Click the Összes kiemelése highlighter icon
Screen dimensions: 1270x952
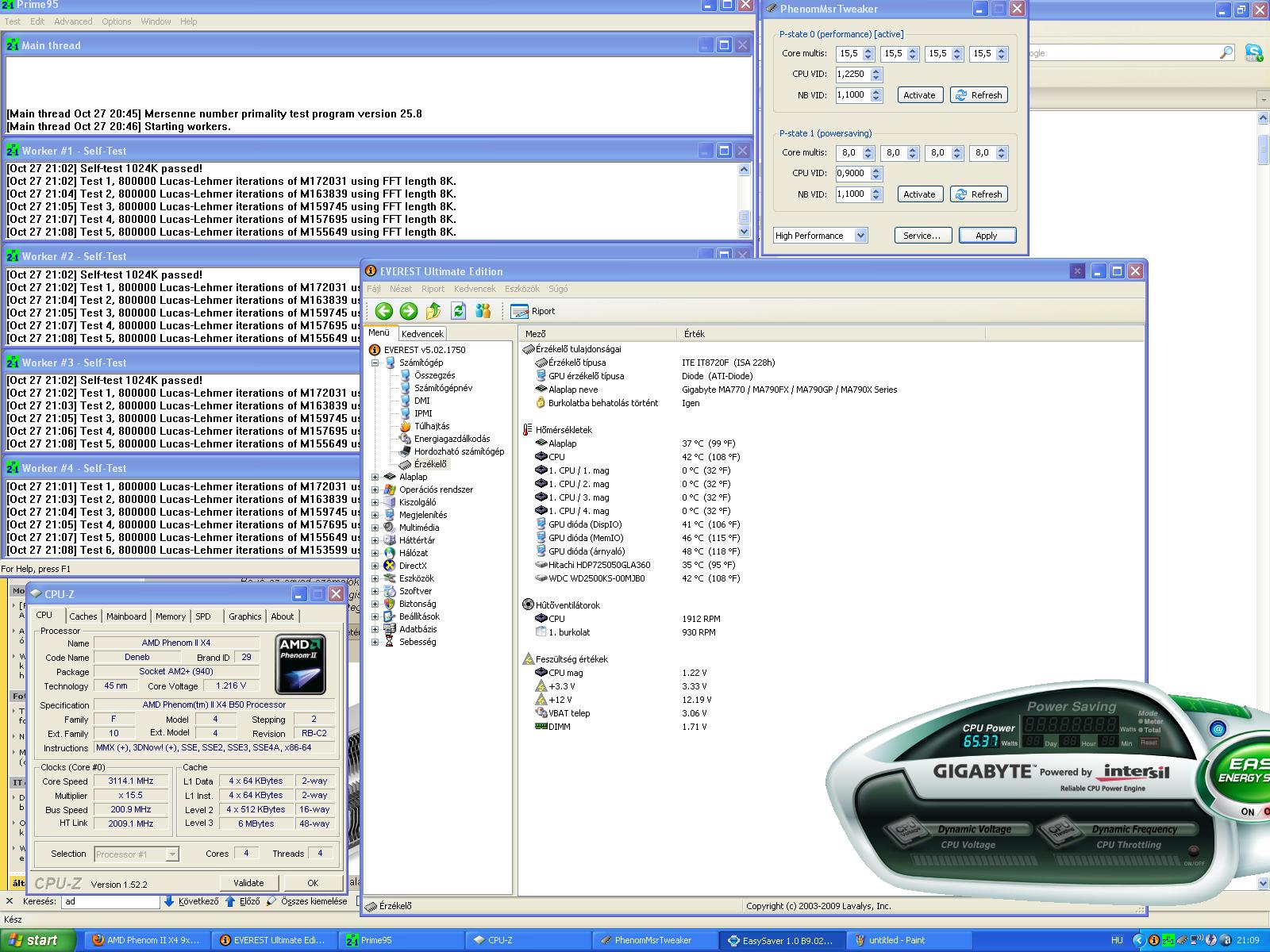pyautogui.click(x=271, y=901)
